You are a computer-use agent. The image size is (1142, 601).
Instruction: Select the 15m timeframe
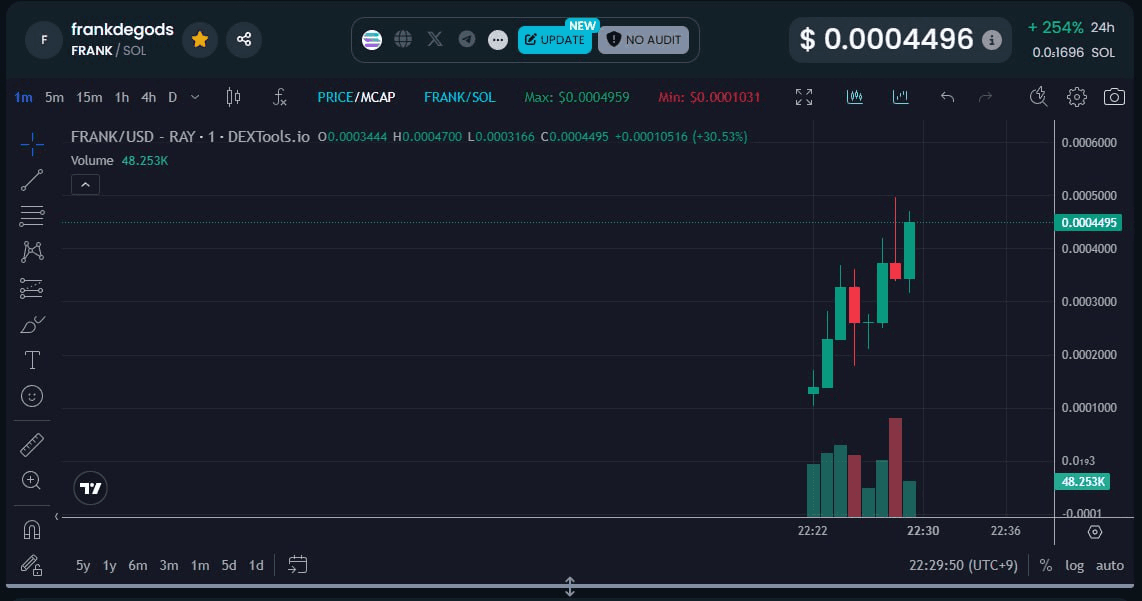[x=89, y=97]
